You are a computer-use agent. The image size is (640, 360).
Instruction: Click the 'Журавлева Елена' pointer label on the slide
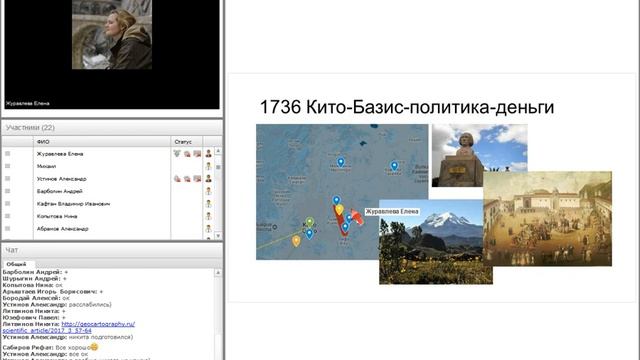392,211
